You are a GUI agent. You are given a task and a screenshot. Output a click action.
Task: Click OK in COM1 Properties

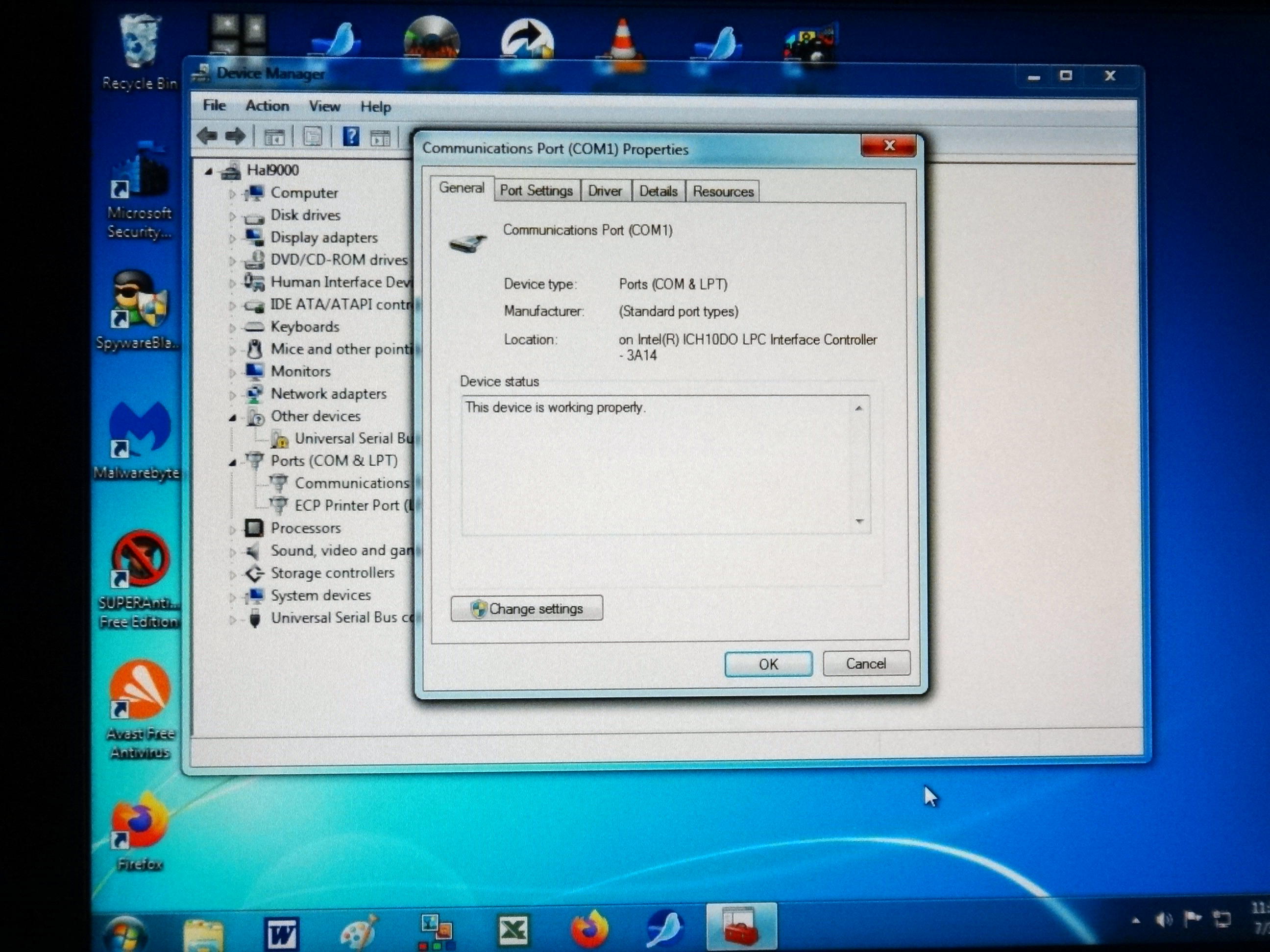(x=768, y=664)
